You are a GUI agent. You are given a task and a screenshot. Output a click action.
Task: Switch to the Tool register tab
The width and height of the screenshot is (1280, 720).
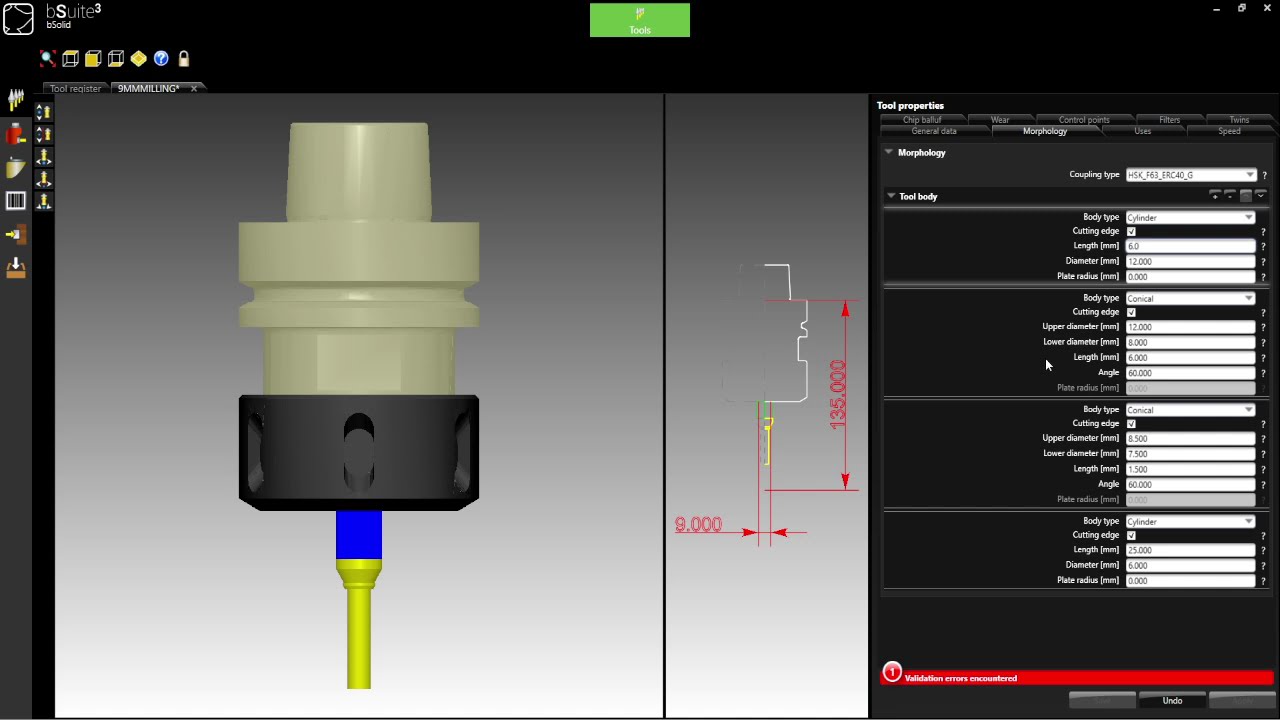pos(75,88)
